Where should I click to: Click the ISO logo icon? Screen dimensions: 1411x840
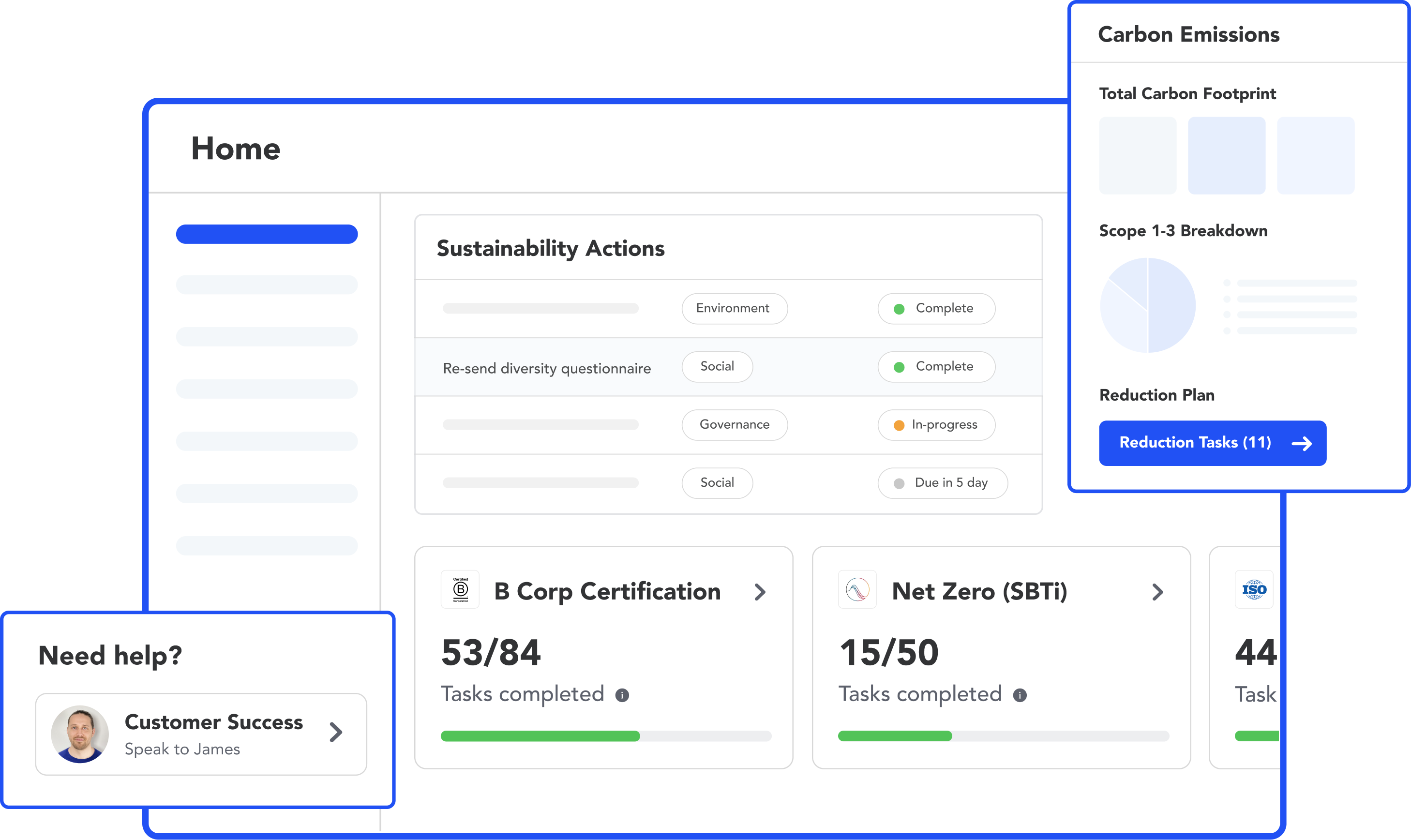(1254, 589)
